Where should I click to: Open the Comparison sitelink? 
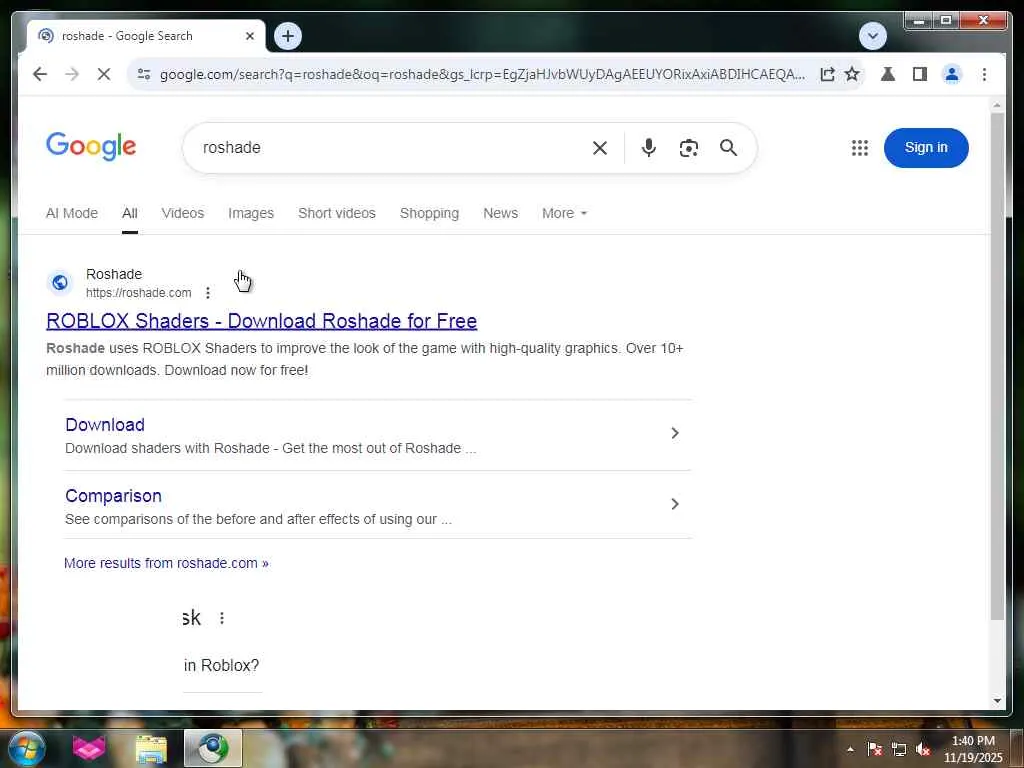pyautogui.click(x=113, y=496)
